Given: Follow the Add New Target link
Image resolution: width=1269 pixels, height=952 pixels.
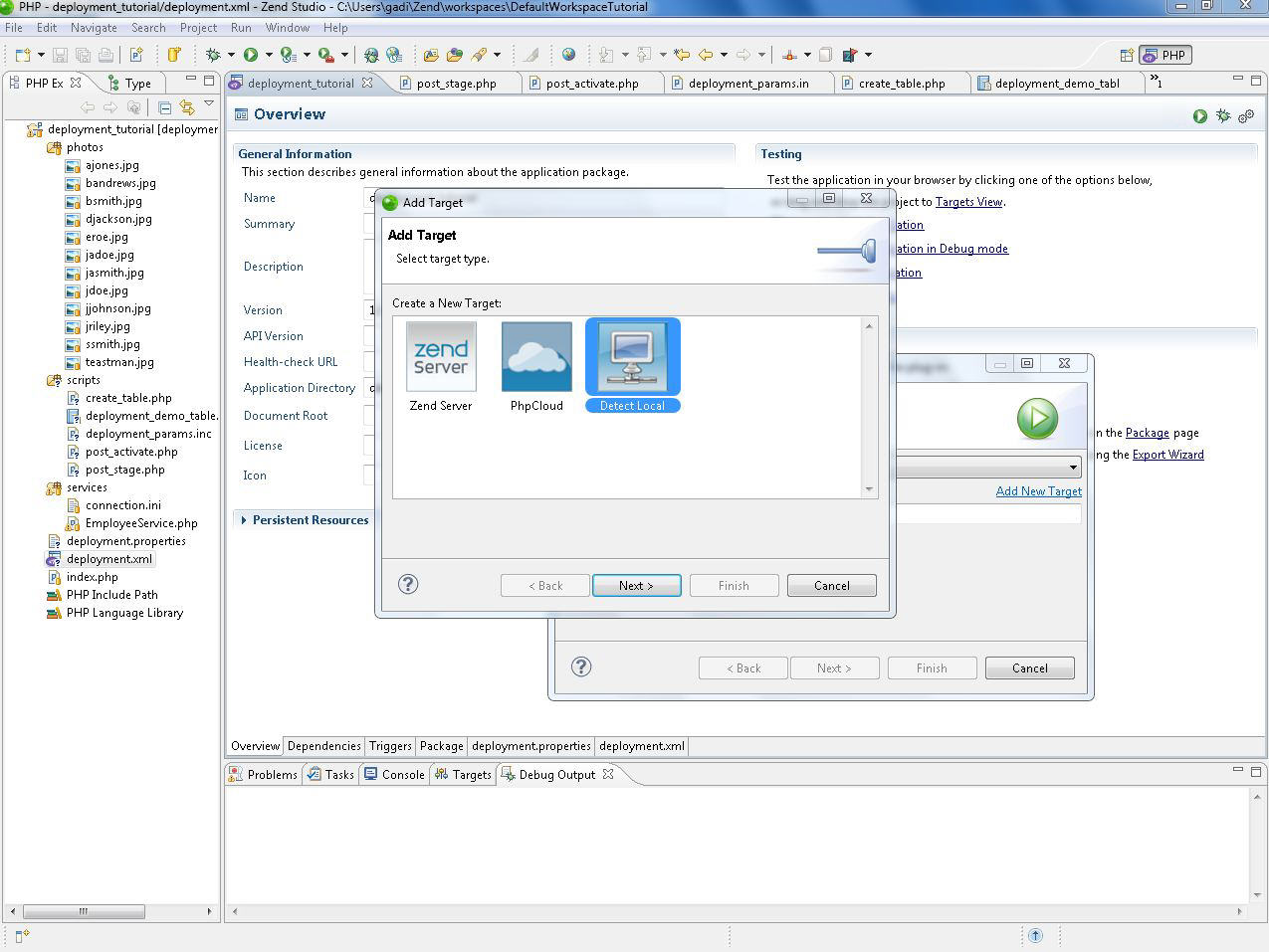Looking at the screenshot, I should pyautogui.click(x=1038, y=491).
